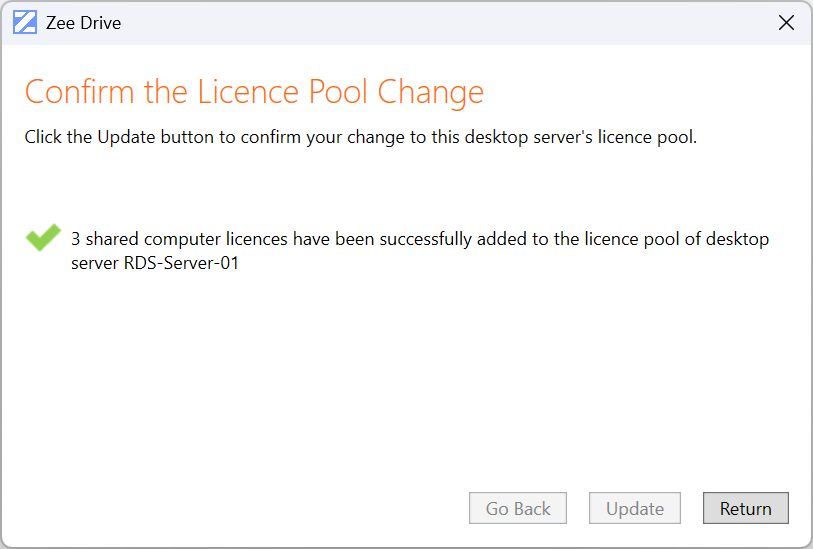Click the "Zee Drive" window title text
Viewport: 813px width, 549px height.
(x=83, y=23)
